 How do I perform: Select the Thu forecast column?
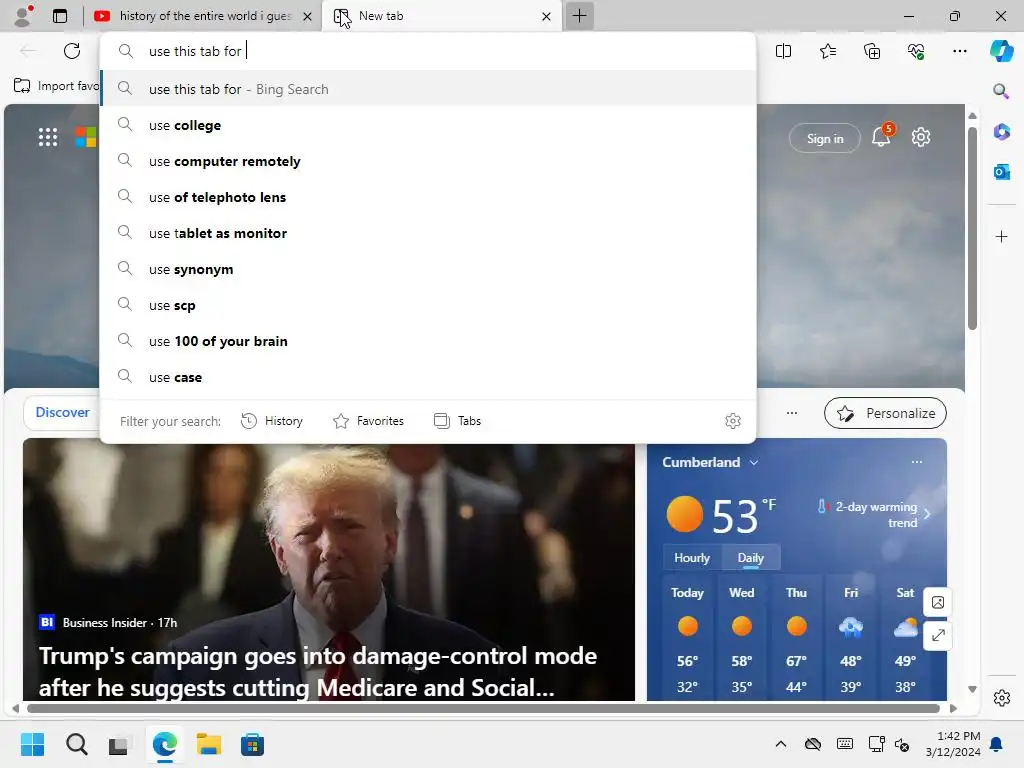pos(796,639)
